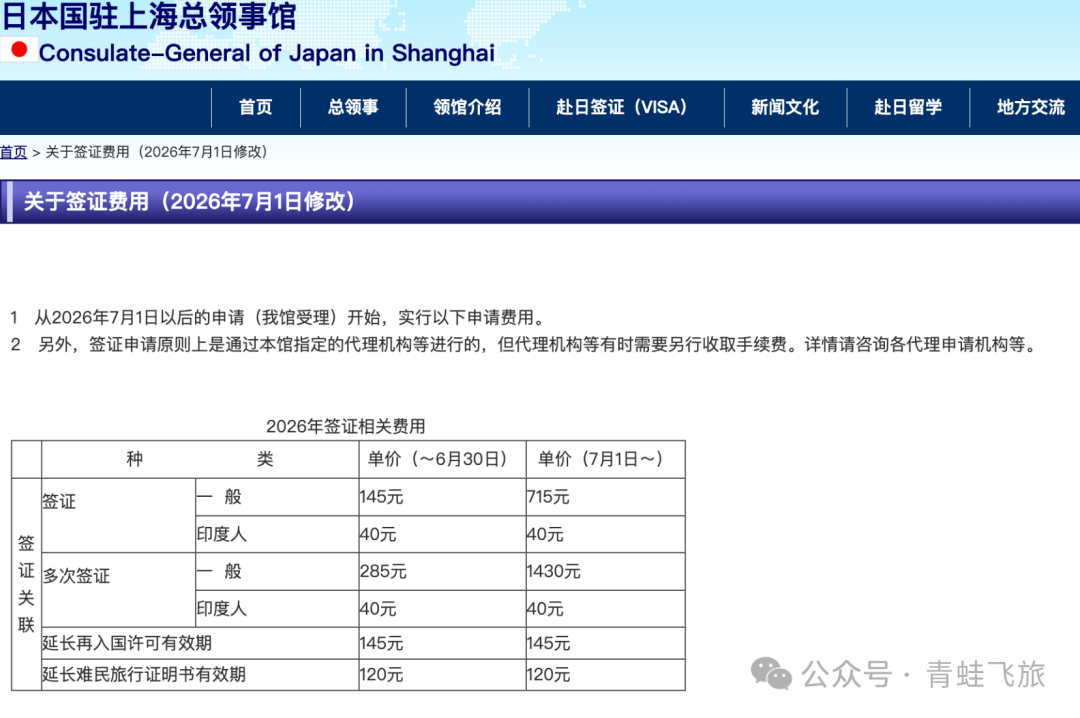Open the 首页 navigation menu item
Viewport: 1080px width, 718px height.
[256, 107]
